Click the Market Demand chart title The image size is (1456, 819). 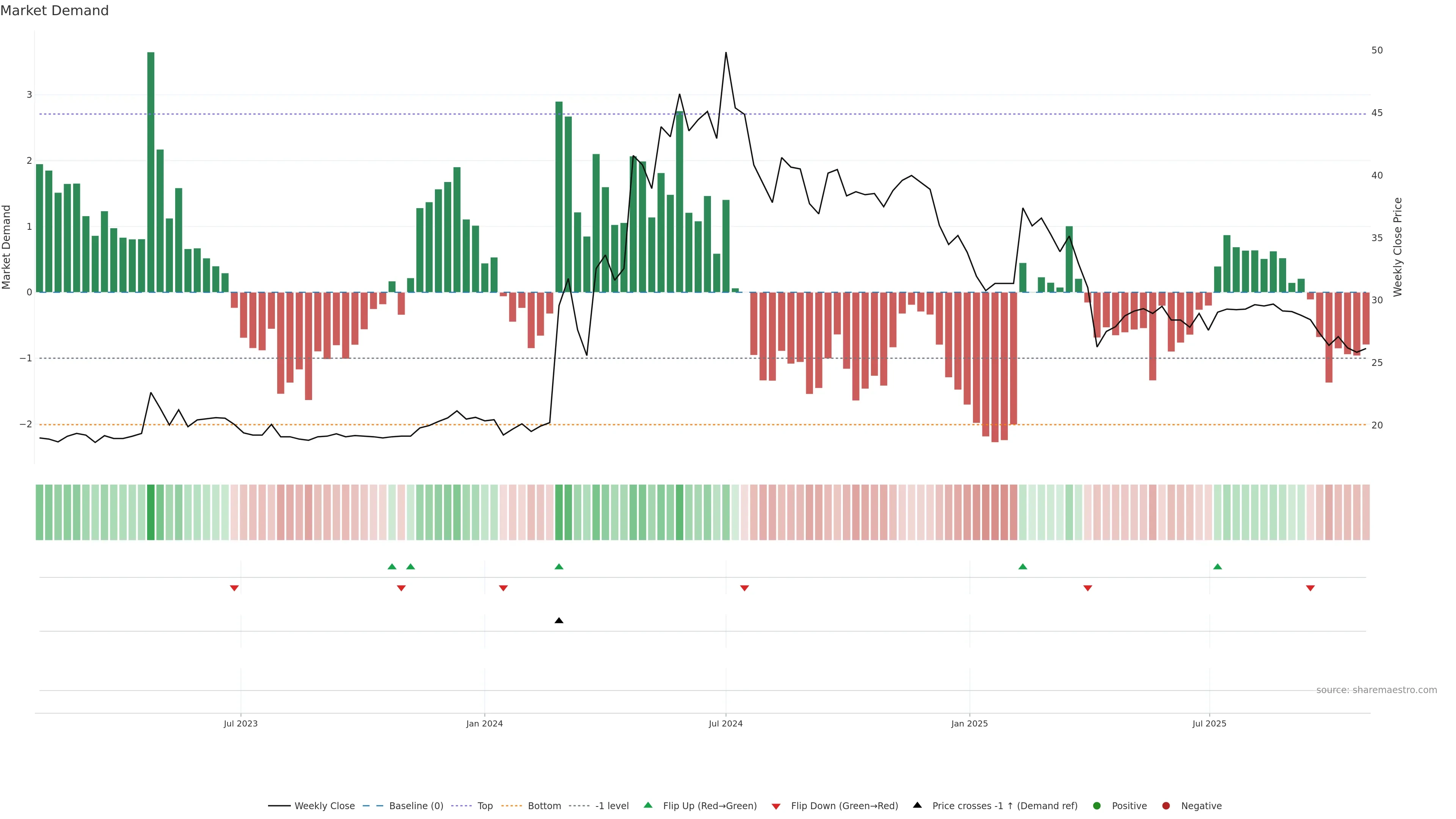click(55, 11)
